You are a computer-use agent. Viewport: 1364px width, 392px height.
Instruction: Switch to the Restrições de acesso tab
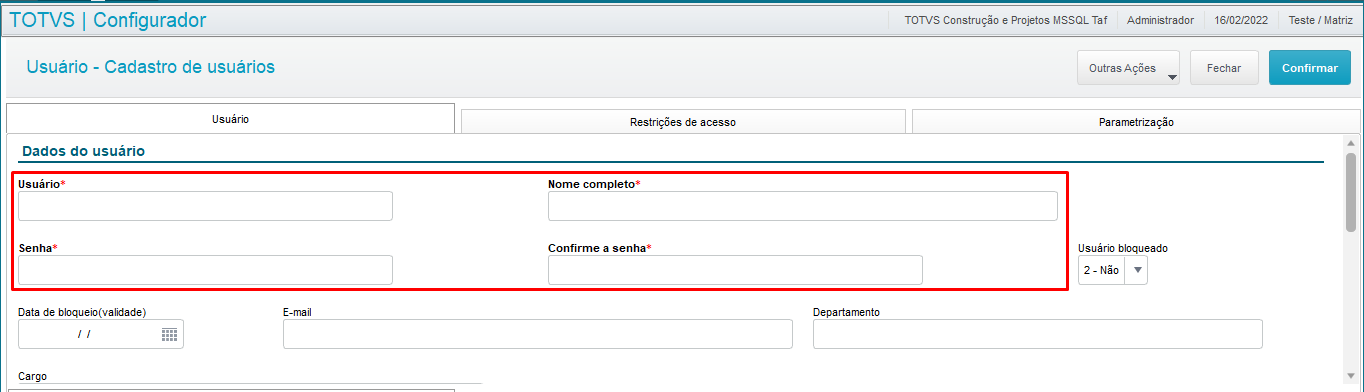683,122
